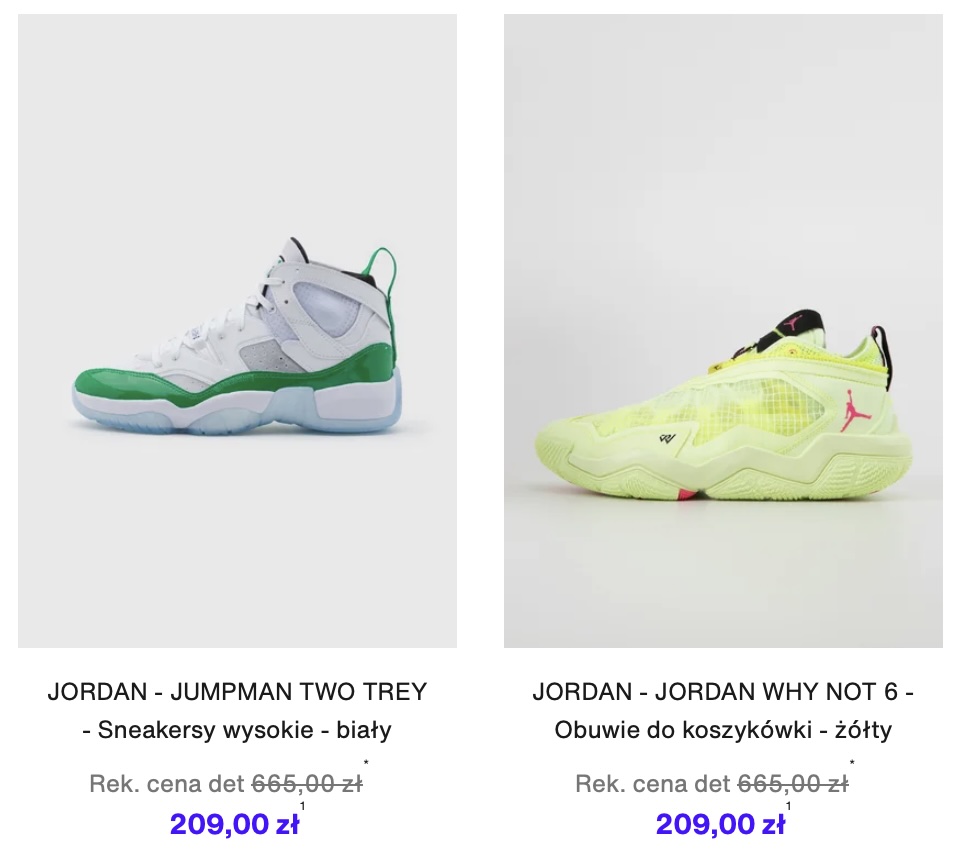Click the 'Obuwie do koszykówki - żółty' description text

coord(723,730)
